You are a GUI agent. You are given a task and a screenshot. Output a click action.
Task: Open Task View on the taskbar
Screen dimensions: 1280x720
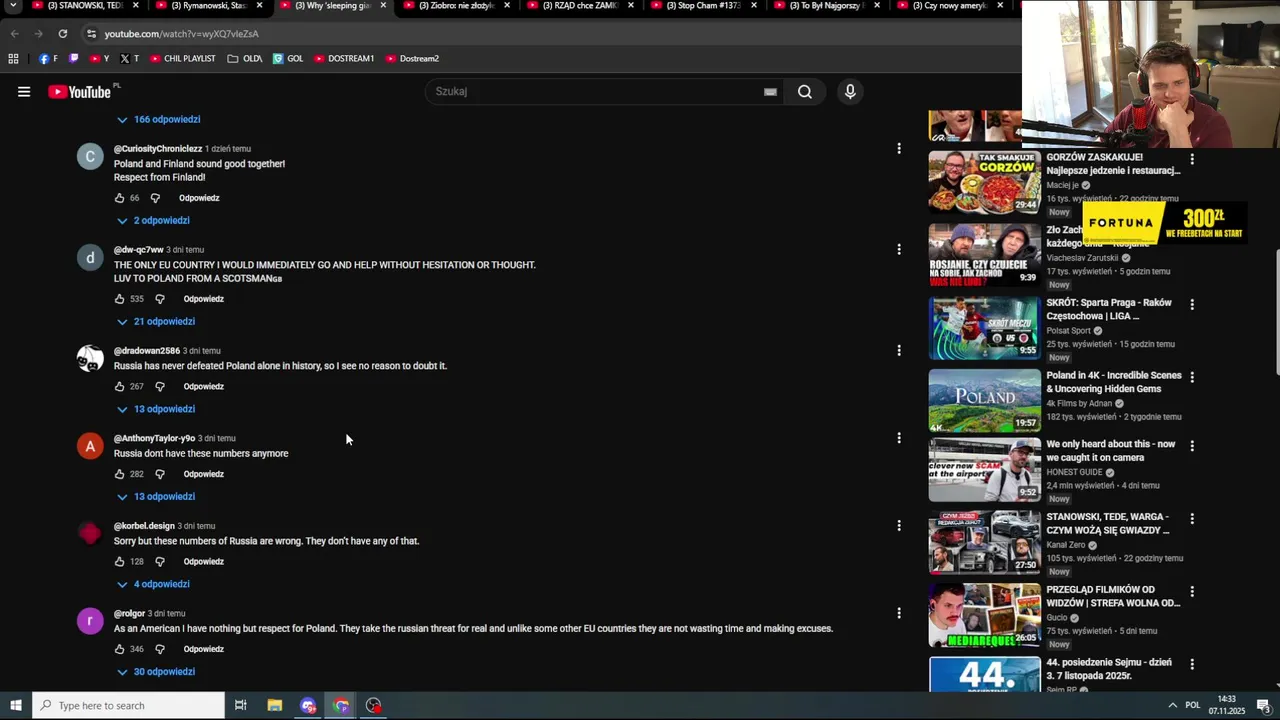240,705
